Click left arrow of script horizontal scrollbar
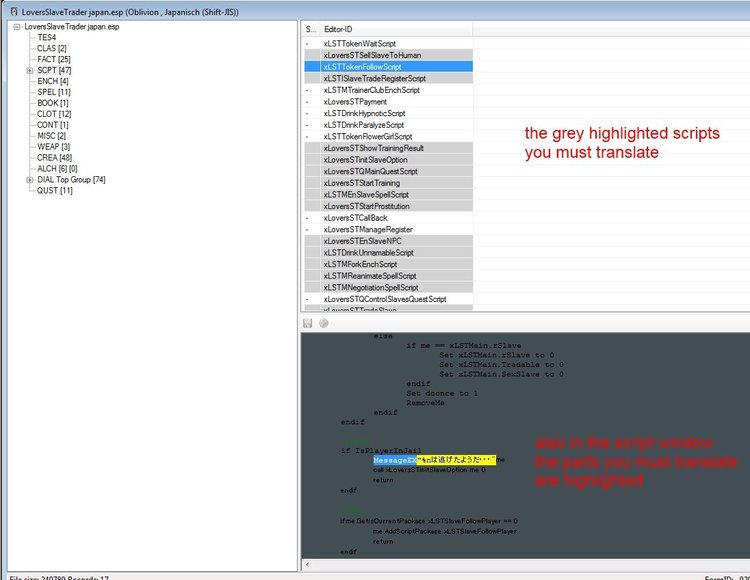Image resolution: width=750 pixels, height=580 pixels. tap(307, 565)
